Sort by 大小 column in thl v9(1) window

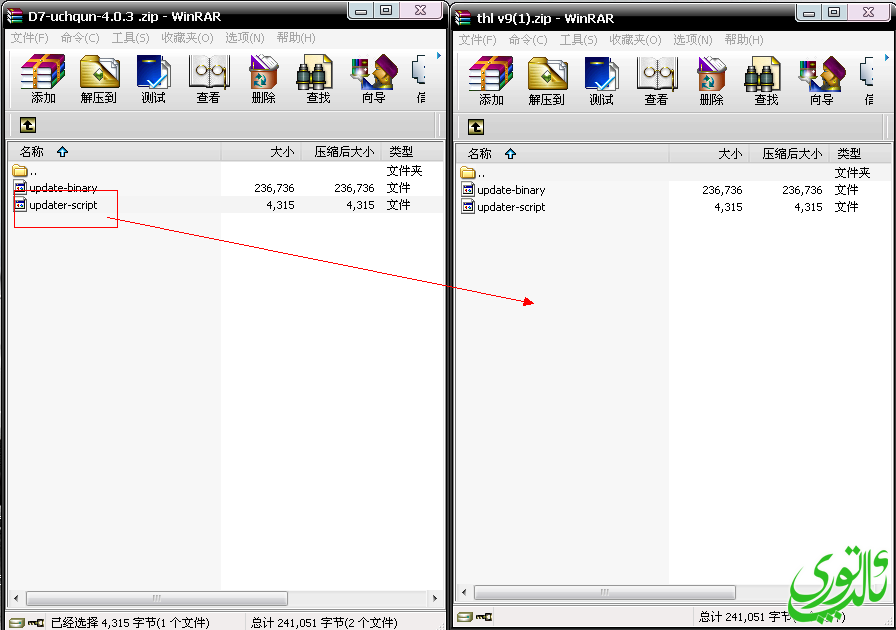pyautogui.click(x=709, y=154)
